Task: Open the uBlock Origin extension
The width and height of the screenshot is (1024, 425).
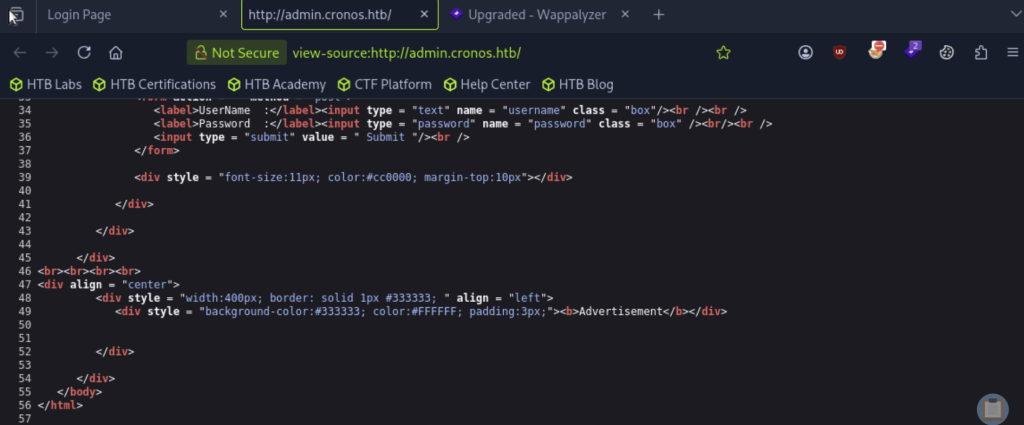Action: tap(840, 53)
